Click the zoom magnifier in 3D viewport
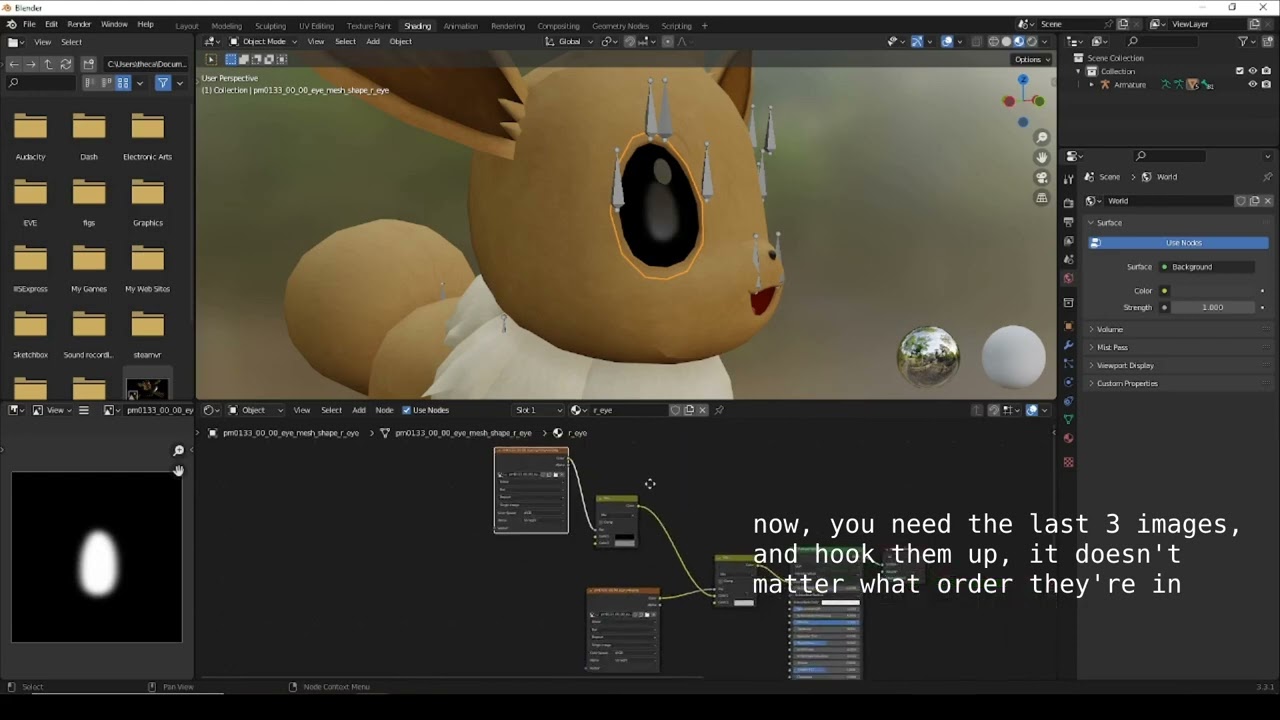Image resolution: width=1280 pixels, height=720 pixels. click(x=1042, y=137)
